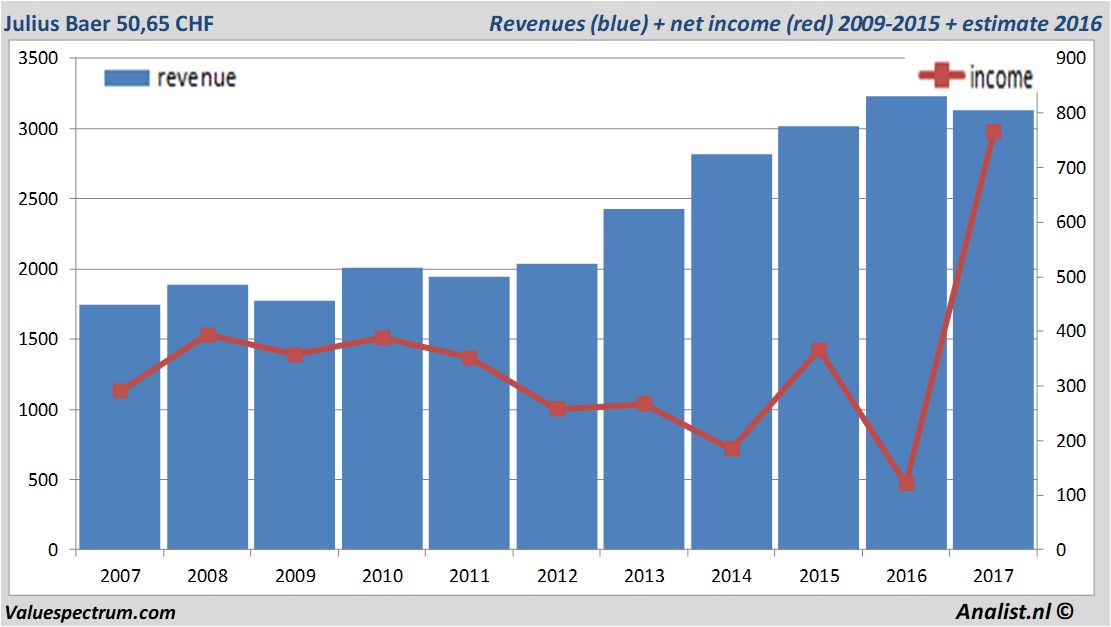Select the 2009 revenue bar
The width and height of the screenshot is (1111, 627).
[295, 425]
